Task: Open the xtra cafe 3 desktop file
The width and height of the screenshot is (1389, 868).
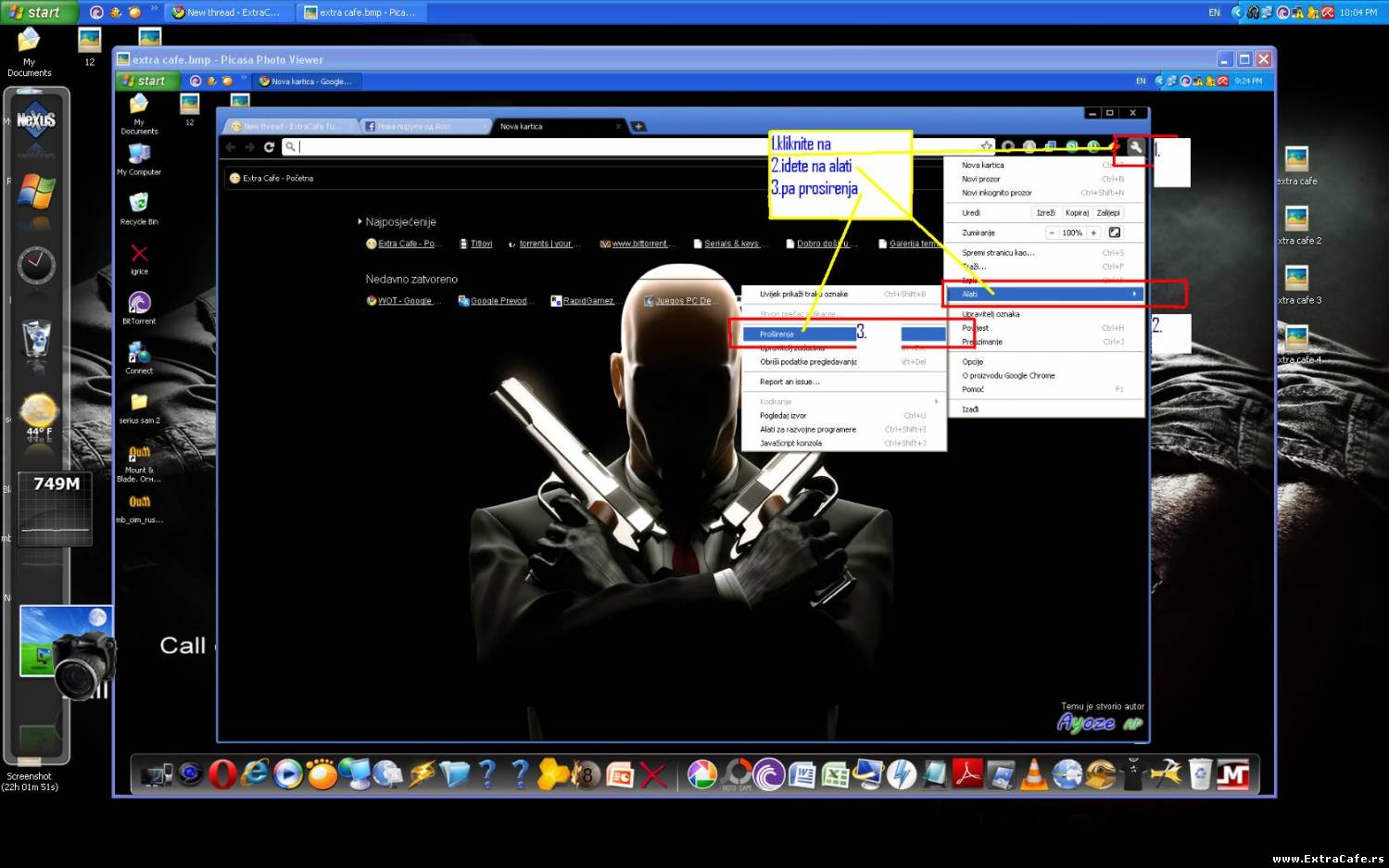Action: point(1297,285)
